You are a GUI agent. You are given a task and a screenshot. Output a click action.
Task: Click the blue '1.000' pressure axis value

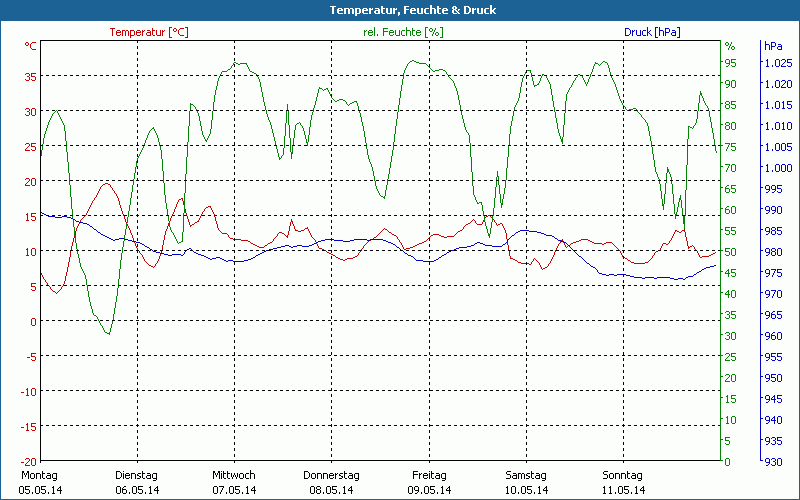point(779,168)
